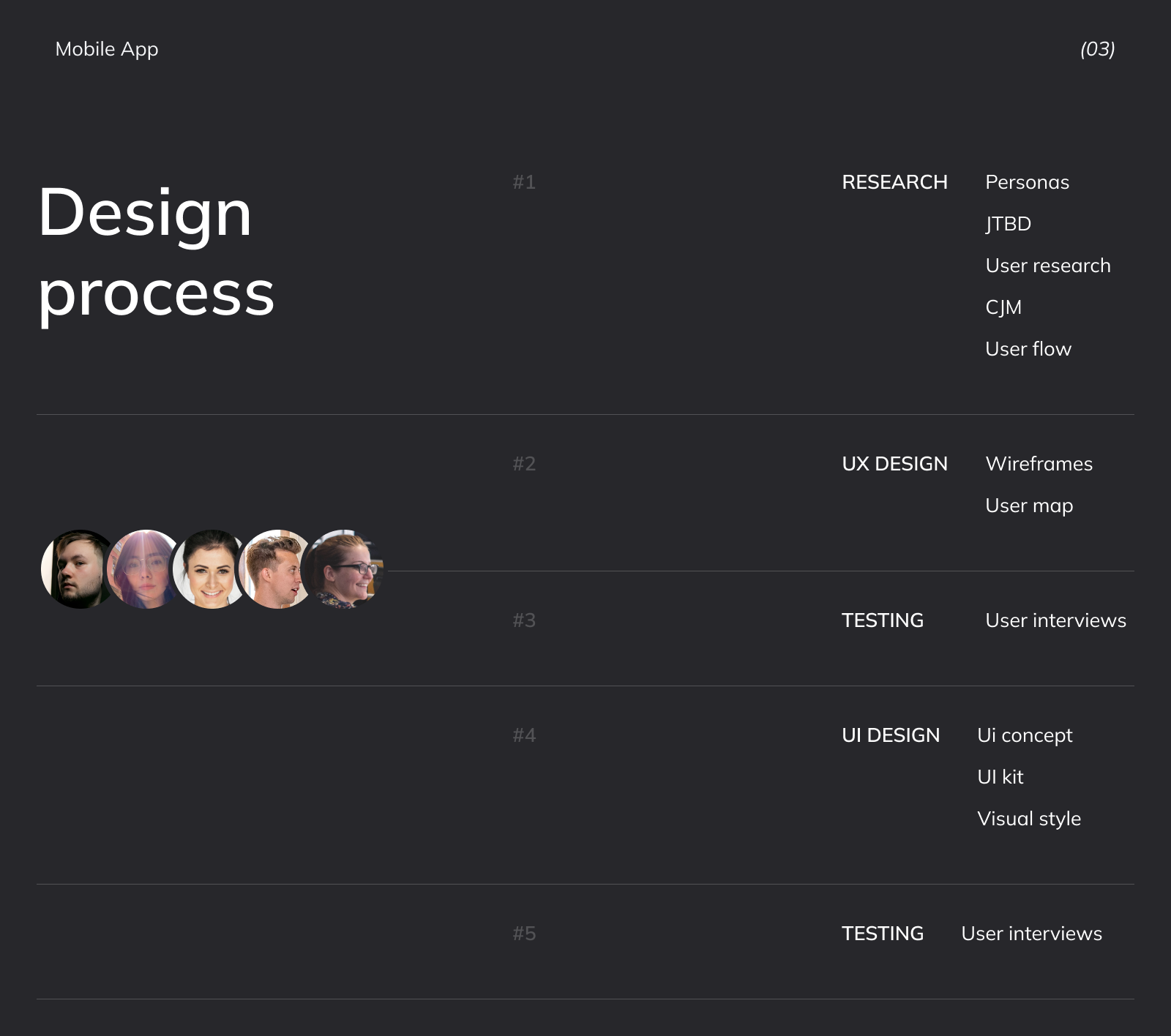Select the User flow item

coord(1028,349)
